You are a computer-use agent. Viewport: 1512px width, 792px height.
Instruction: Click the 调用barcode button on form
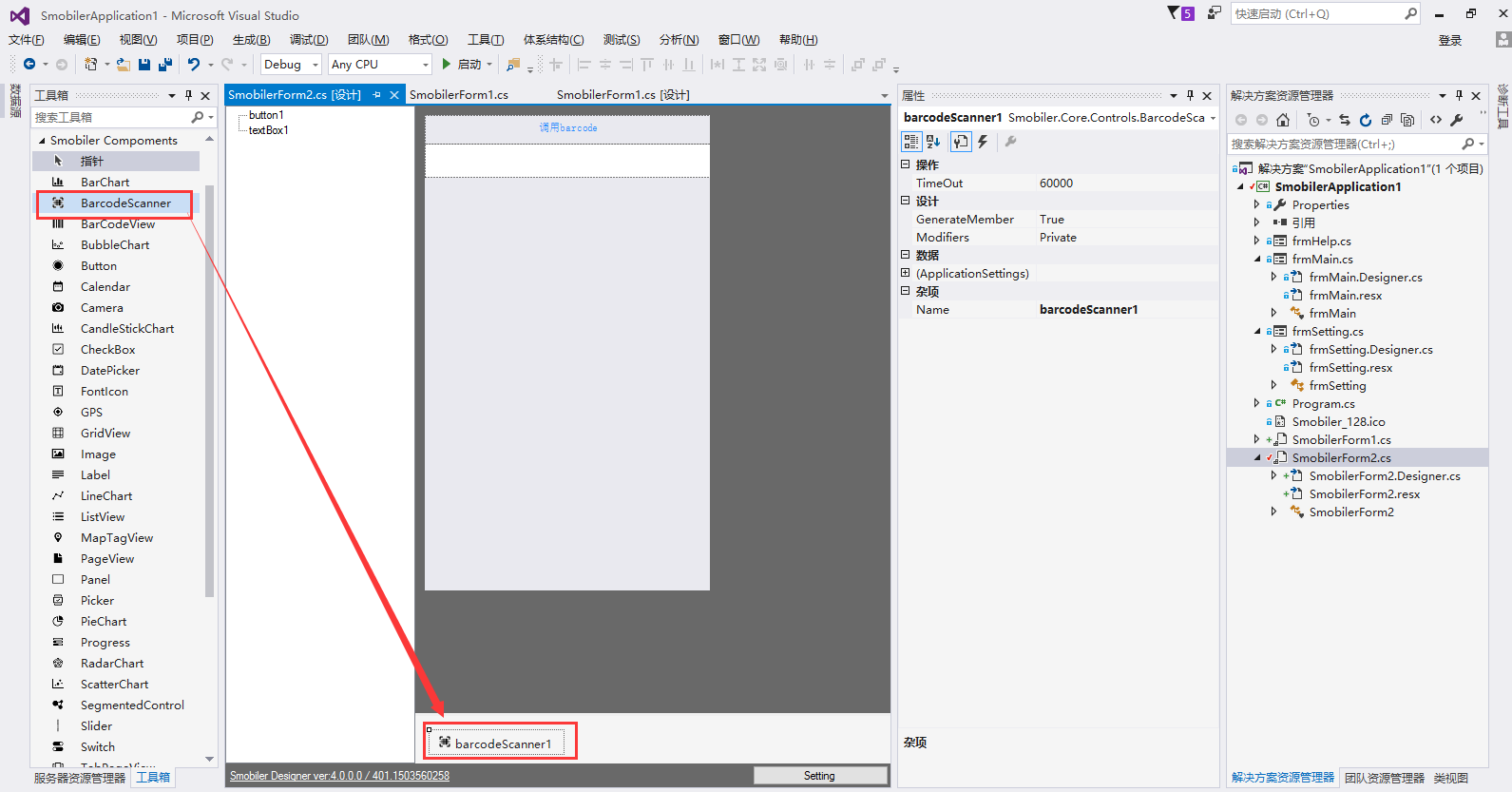coord(567,128)
